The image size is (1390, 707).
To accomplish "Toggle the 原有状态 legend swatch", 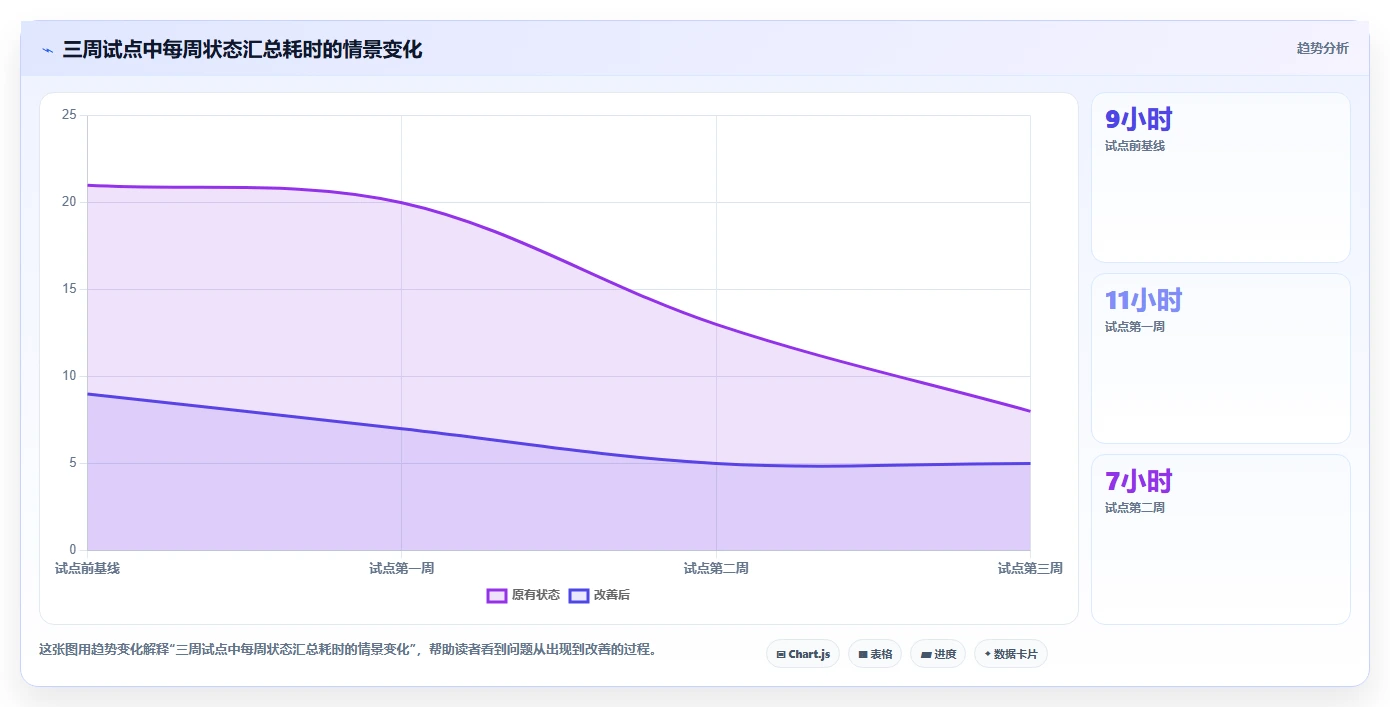I will click(x=497, y=595).
